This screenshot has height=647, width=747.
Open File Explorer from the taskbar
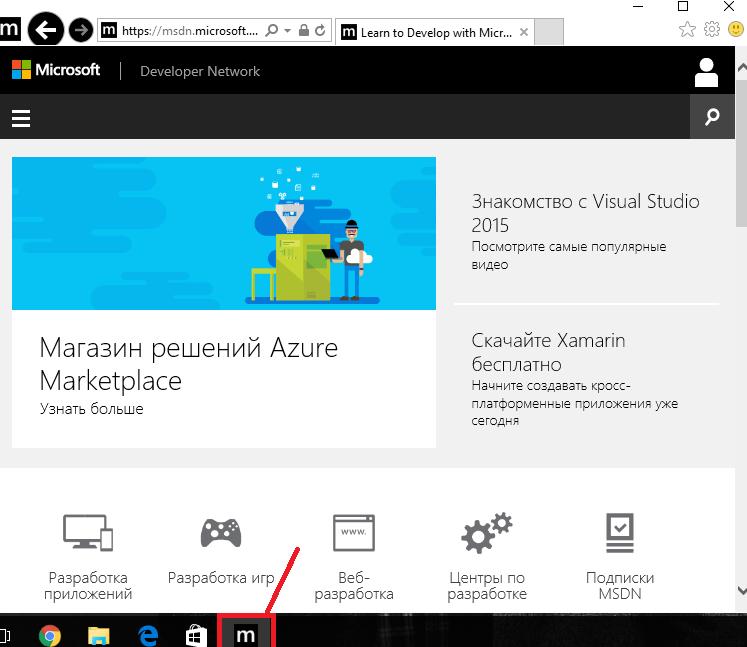[99, 636]
